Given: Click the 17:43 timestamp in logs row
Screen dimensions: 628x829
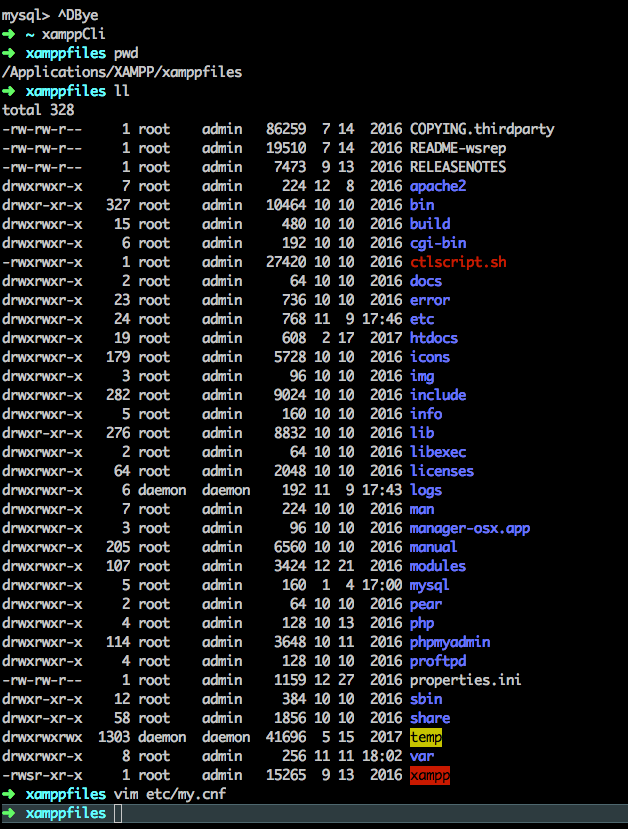Looking at the screenshot, I should (x=382, y=490).
